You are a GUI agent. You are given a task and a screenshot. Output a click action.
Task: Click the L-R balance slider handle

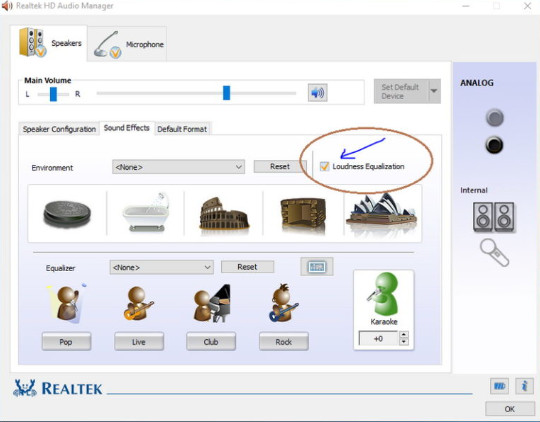coord(53,94)
